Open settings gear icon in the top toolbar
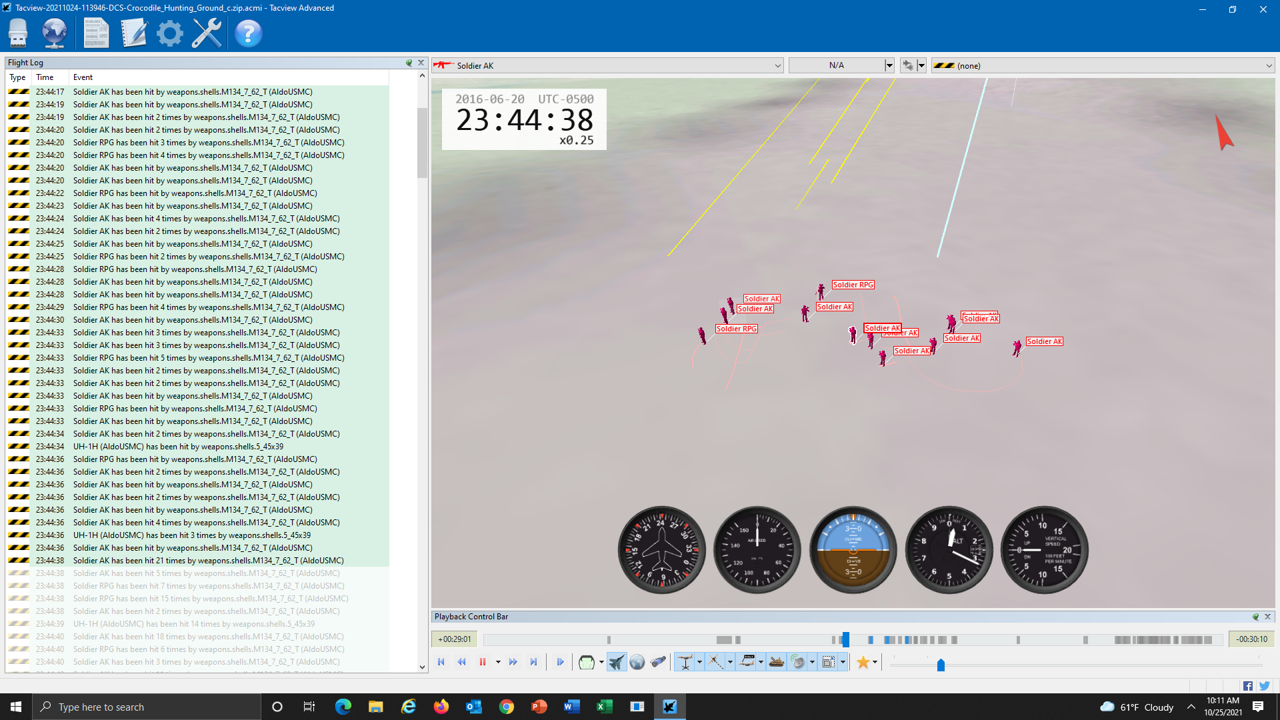The image size is (1280, 720). [170, 33]
